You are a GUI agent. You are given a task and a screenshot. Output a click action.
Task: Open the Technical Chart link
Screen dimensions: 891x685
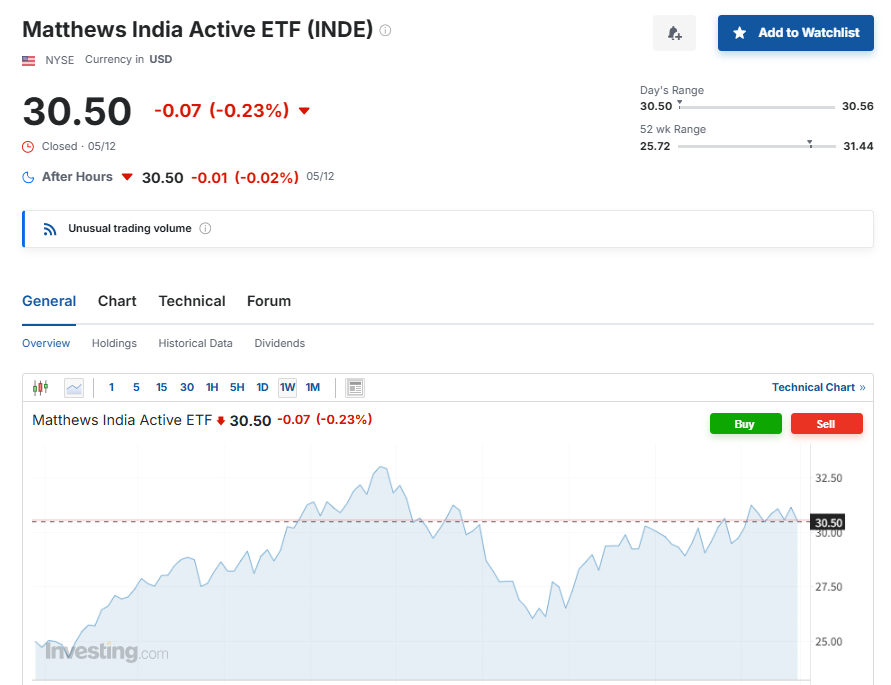click(x=818, y=387)
